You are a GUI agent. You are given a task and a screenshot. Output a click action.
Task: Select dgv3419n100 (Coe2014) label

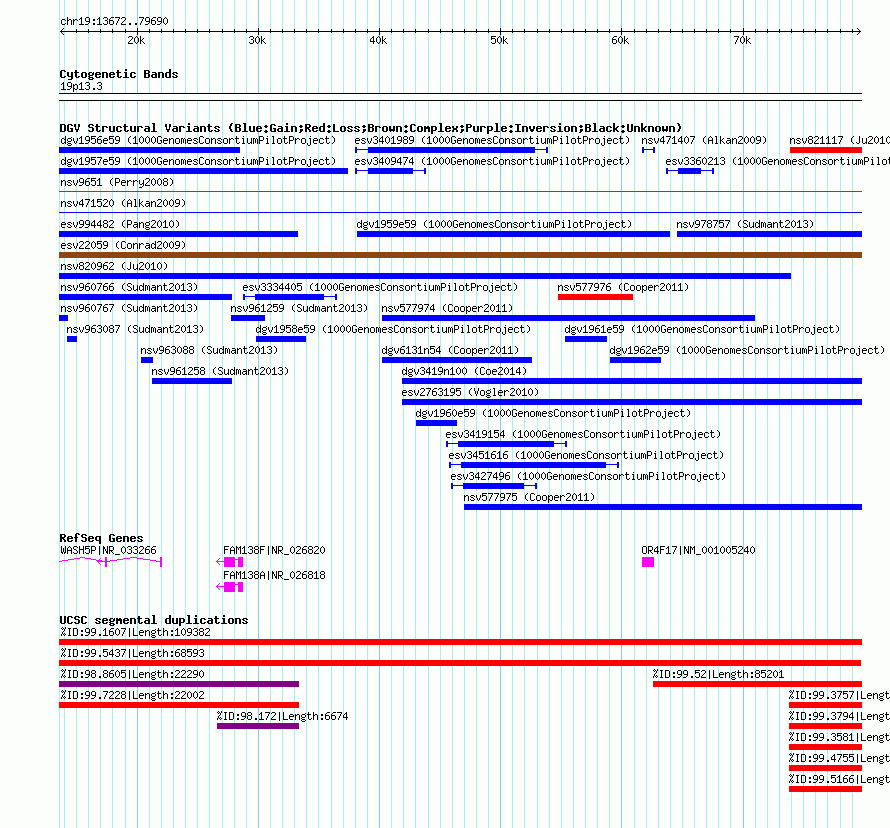pyautogui.click(x=464, y=371)
